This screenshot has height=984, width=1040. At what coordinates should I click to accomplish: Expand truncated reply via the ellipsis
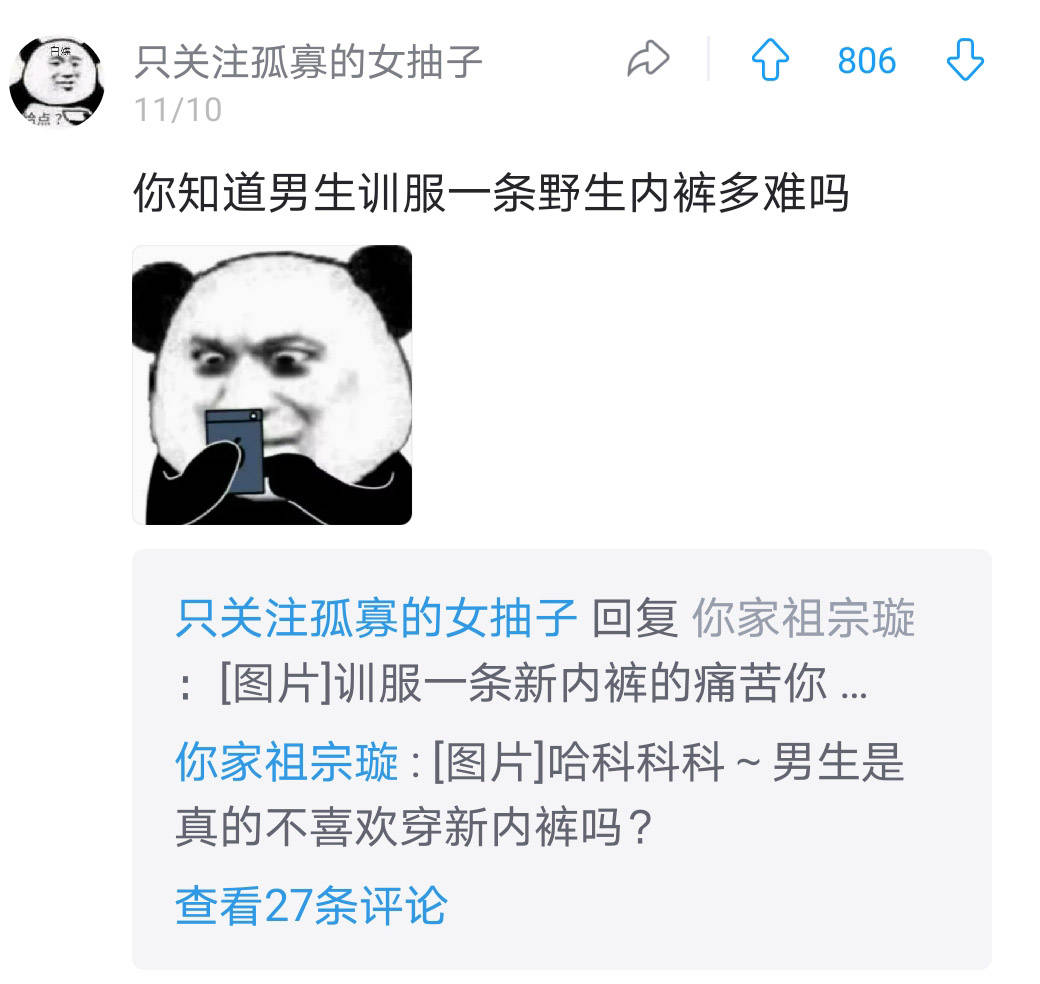point(854,695)
